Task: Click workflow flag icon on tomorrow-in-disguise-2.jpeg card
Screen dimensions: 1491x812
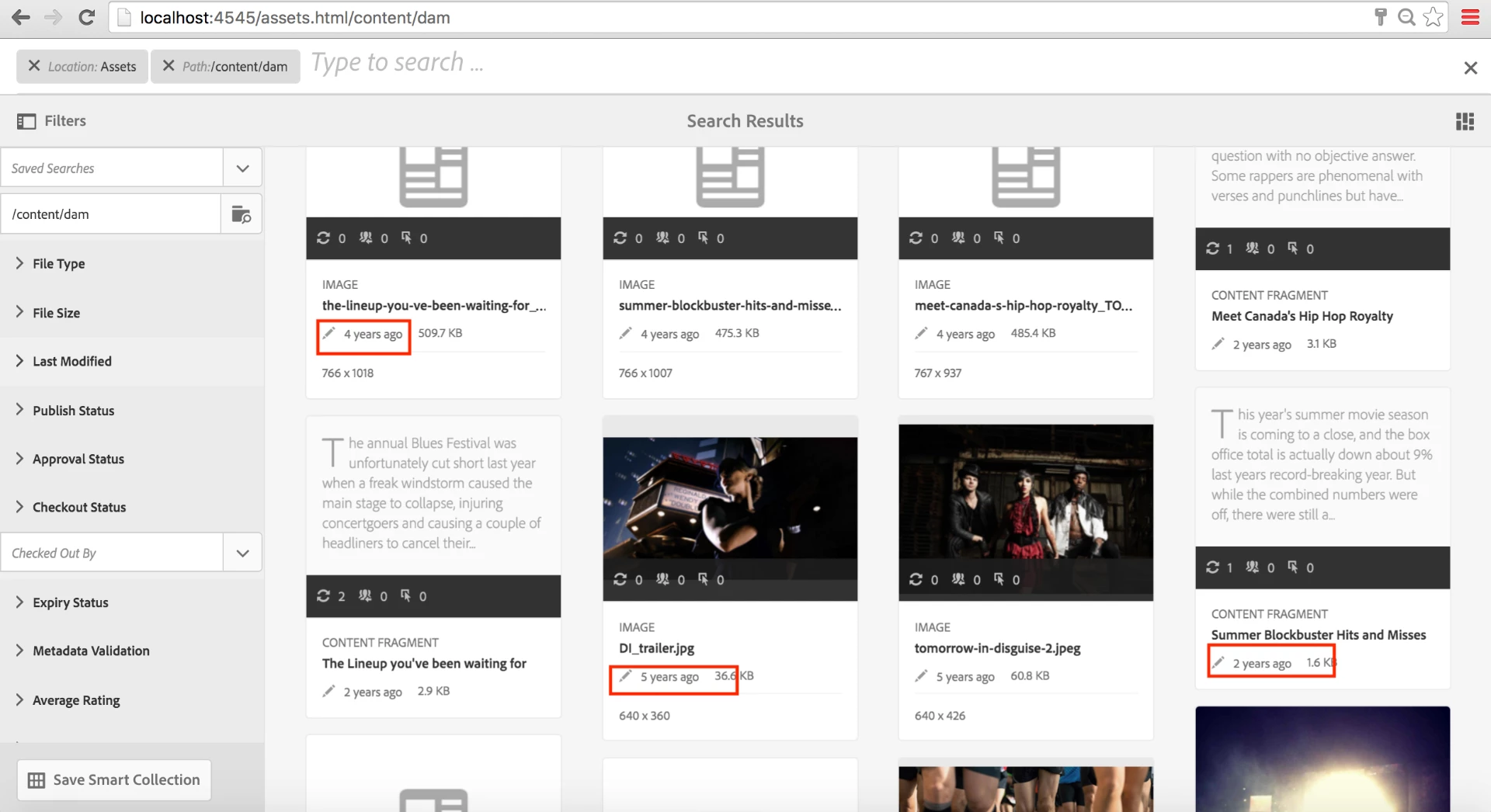Action: [x=999, y=580]
